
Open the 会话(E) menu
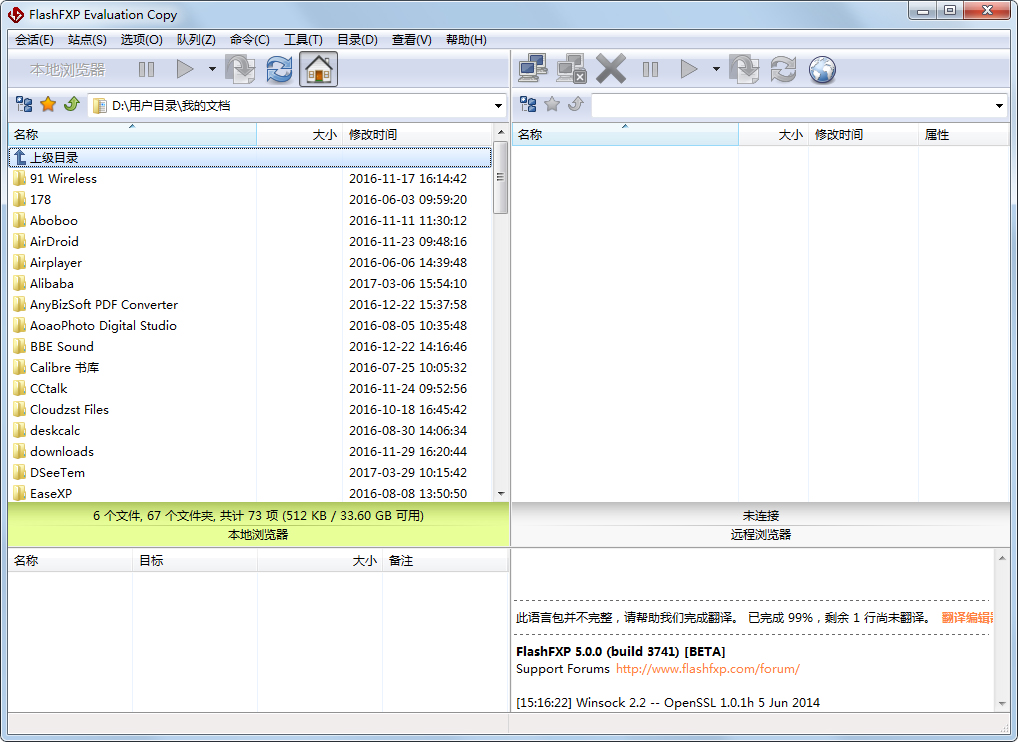click(34, 40)
